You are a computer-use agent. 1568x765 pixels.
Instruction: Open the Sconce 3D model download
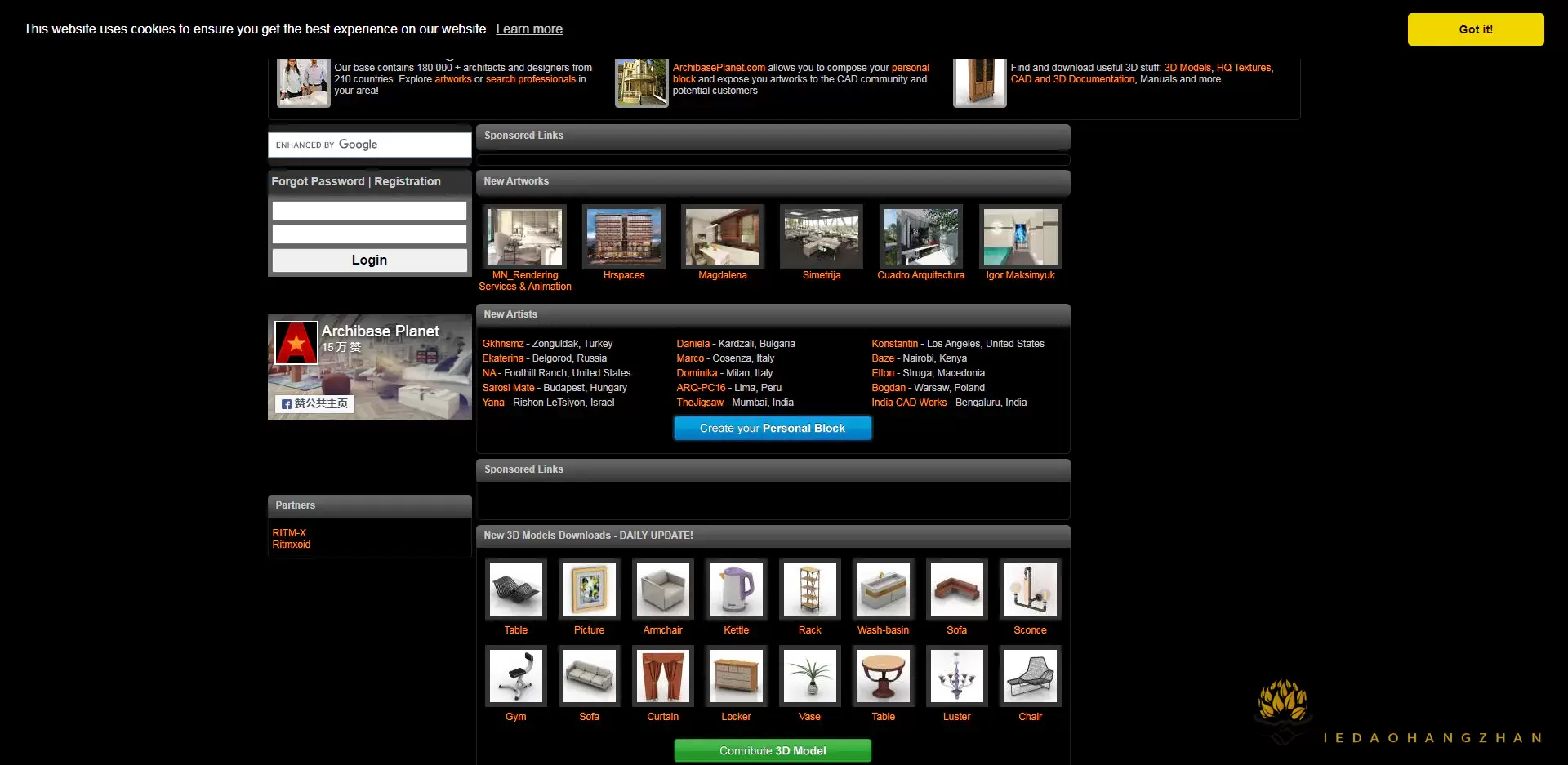click(1030, 589)
